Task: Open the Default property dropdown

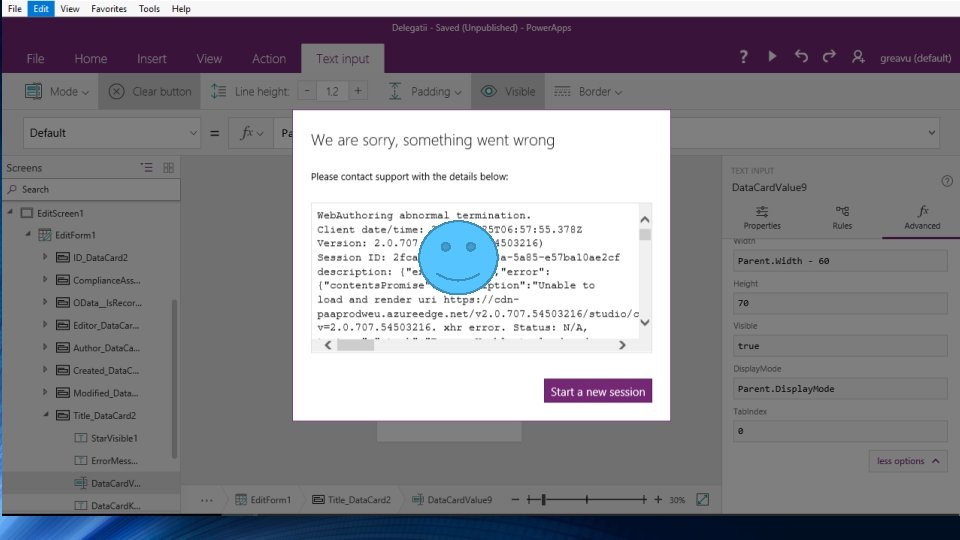Action: pyautogui.click(x=111, y=133)
